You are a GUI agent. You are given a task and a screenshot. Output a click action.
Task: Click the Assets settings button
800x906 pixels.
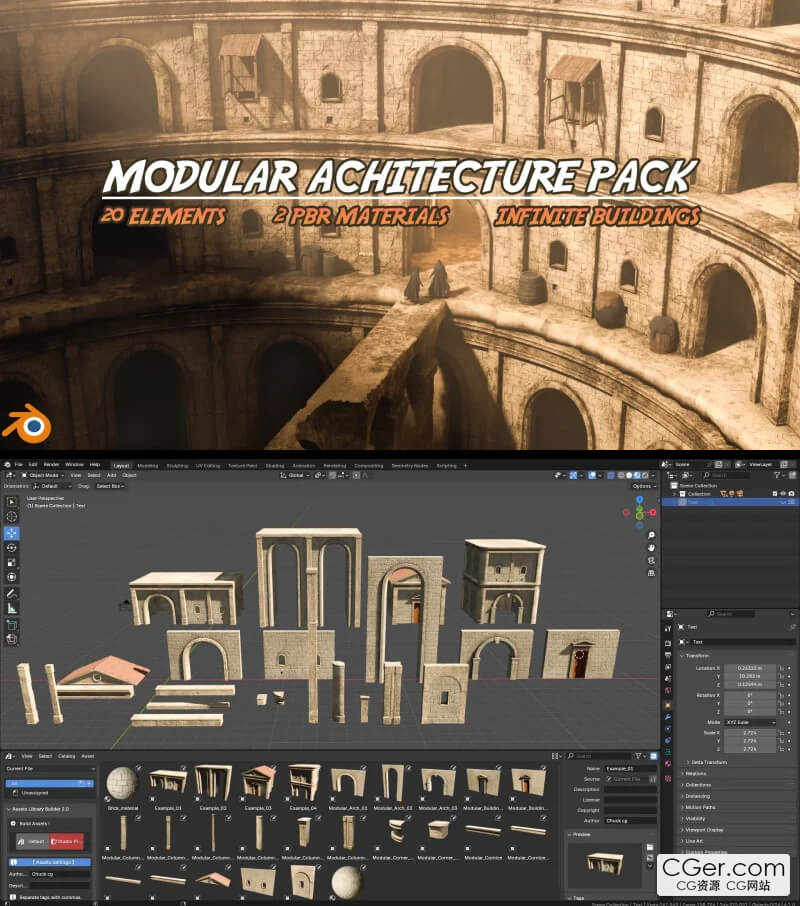pyautogui.click(x=49, y=862)
